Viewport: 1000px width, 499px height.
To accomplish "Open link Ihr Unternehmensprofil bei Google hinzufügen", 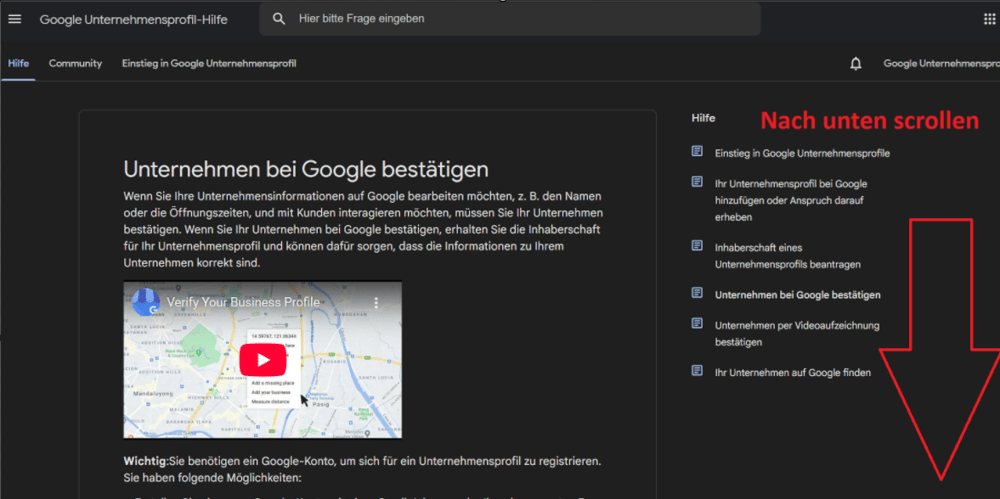I will pyautogui.click(x=791, y=200).
